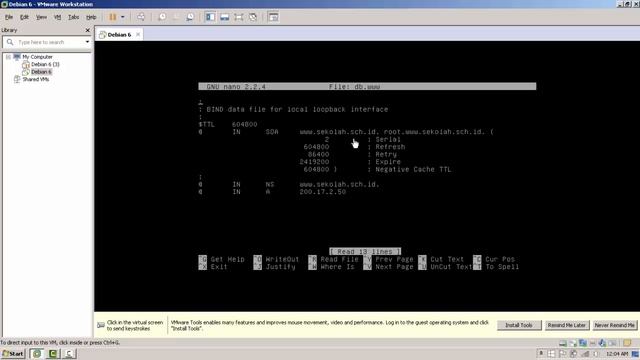Open the File menu

click(9, 17)
